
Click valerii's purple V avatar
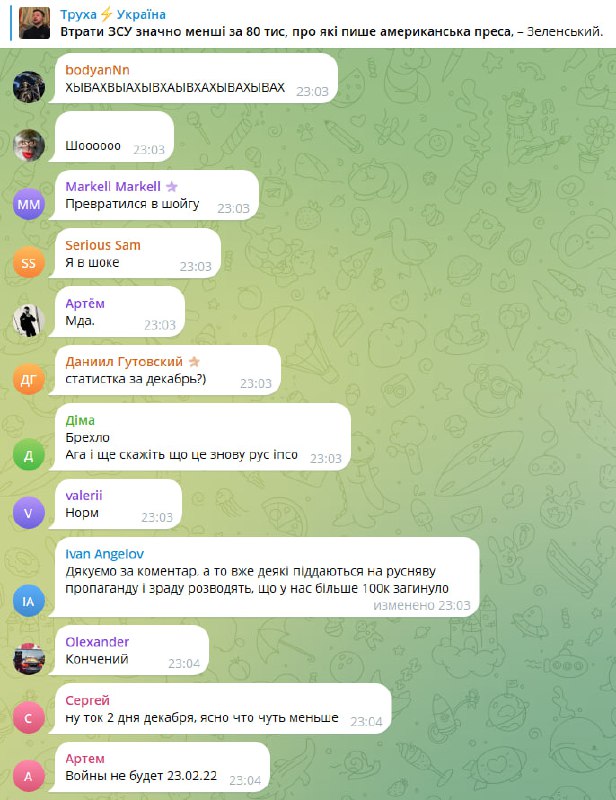[29, 513]
